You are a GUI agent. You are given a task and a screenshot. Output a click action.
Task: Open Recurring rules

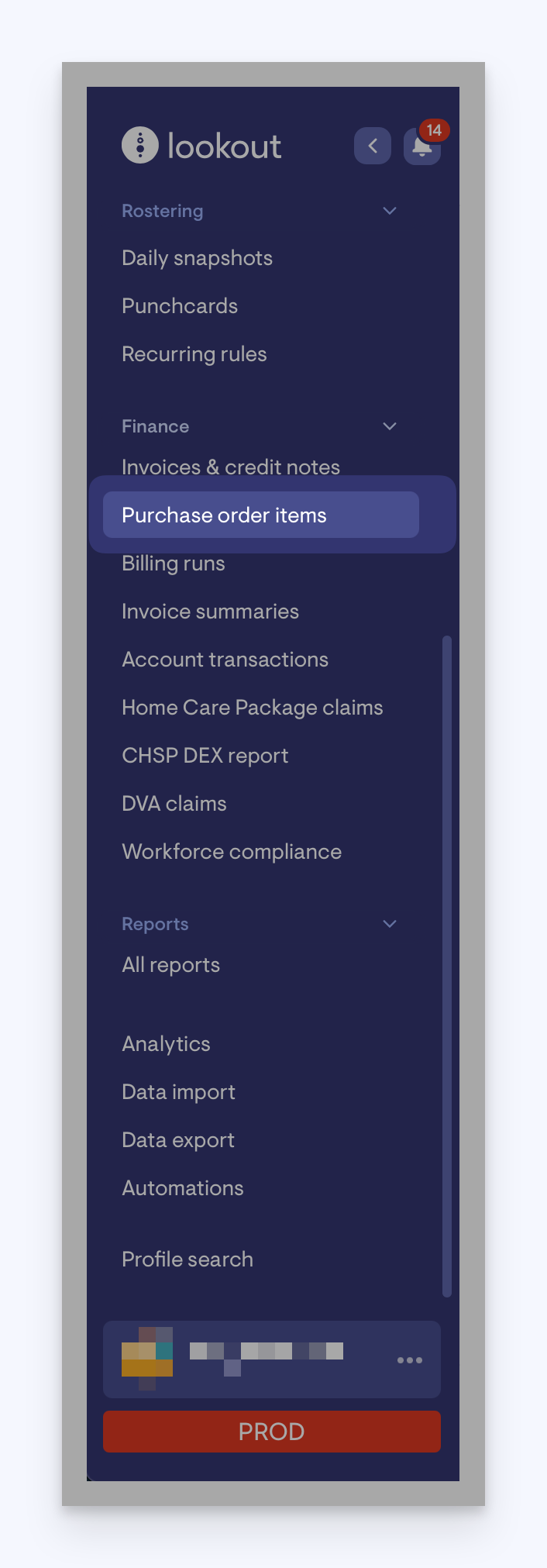click(194, 354)
